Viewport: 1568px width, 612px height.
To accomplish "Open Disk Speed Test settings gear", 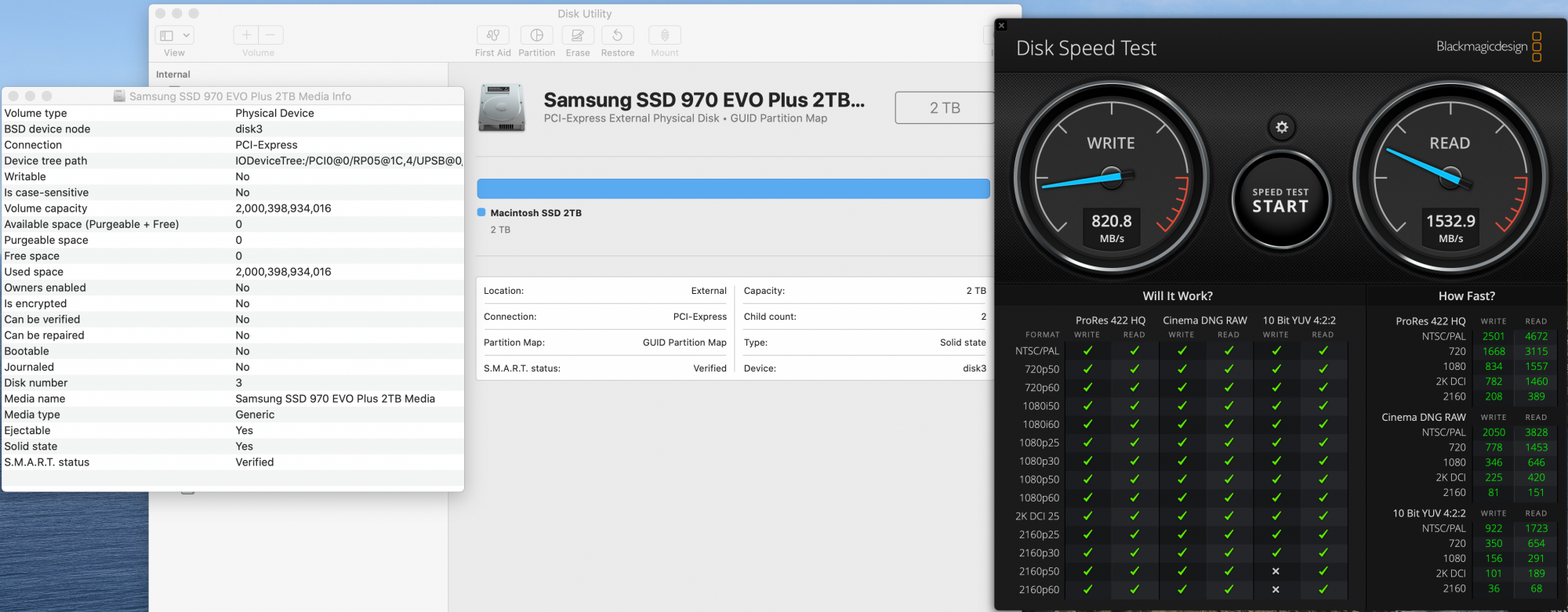I will pos(1282,127).
